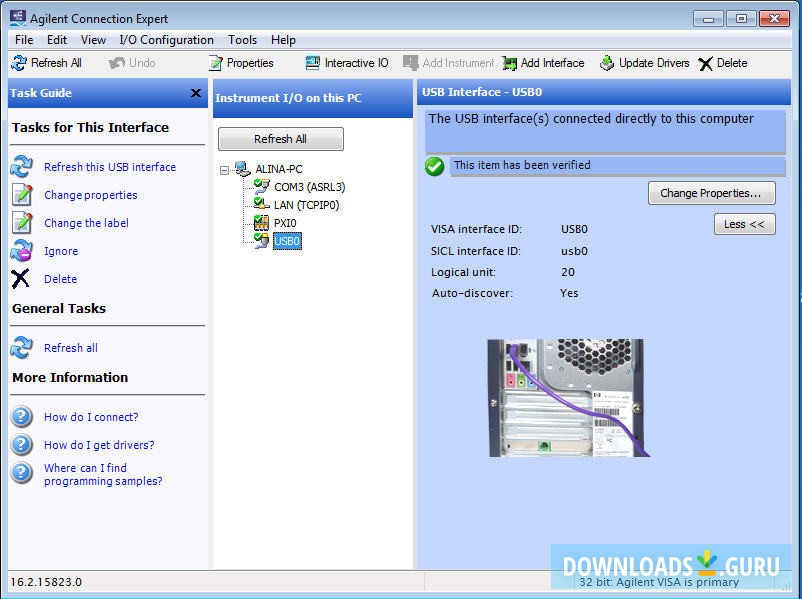Click the Ignore task icon
The height and width of the screenshot is (599, 802).
coord(22,251)
